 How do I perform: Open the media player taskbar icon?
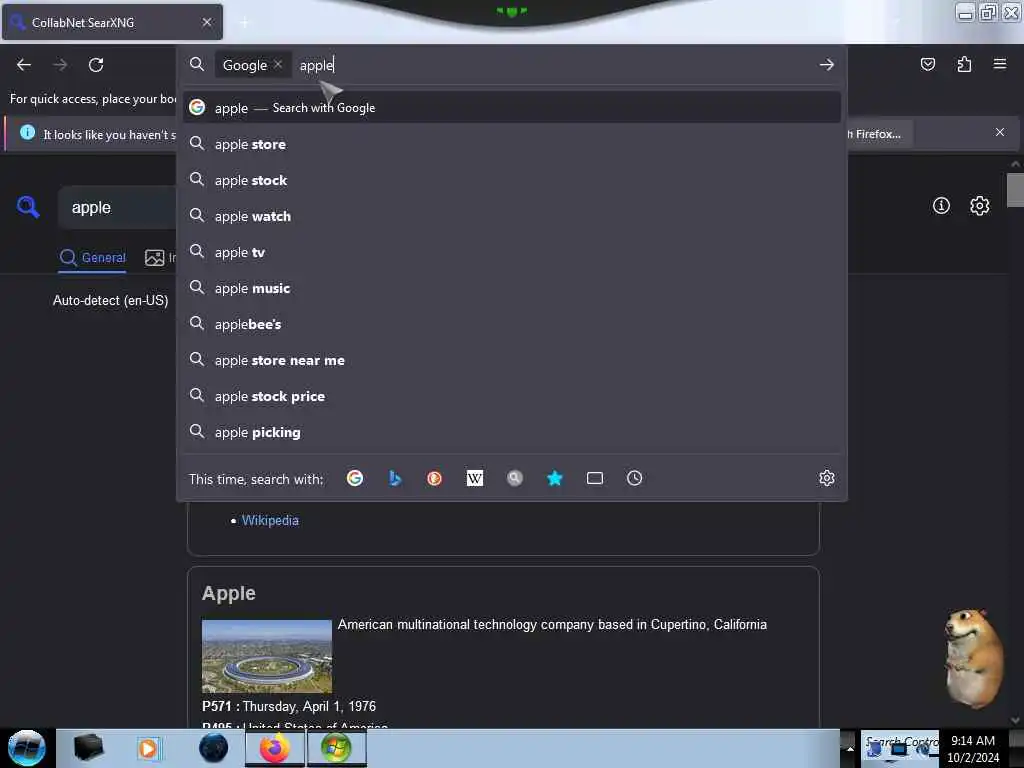(x=148, y=748)
